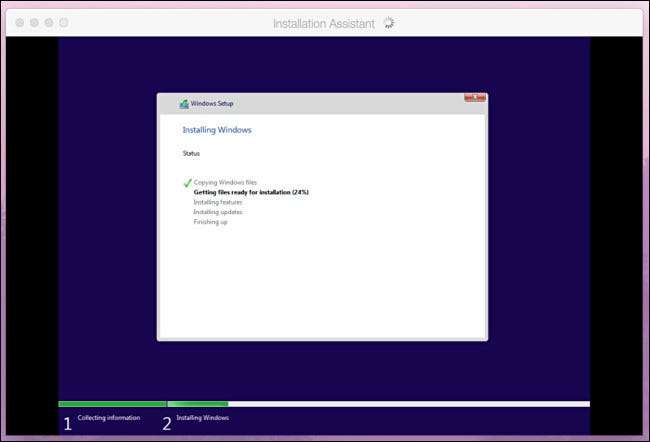Click the step number 2 indicator
Image resolution: width=650 pixels, height=442 pixels.
coord(167,424)
